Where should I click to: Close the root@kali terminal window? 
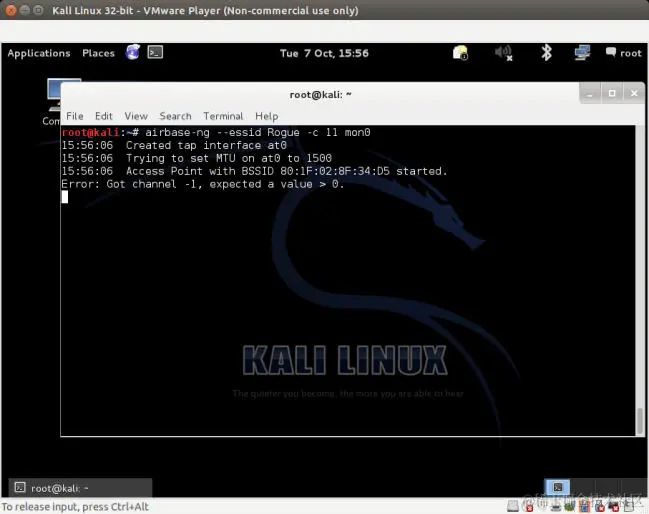tap(634, 94)
